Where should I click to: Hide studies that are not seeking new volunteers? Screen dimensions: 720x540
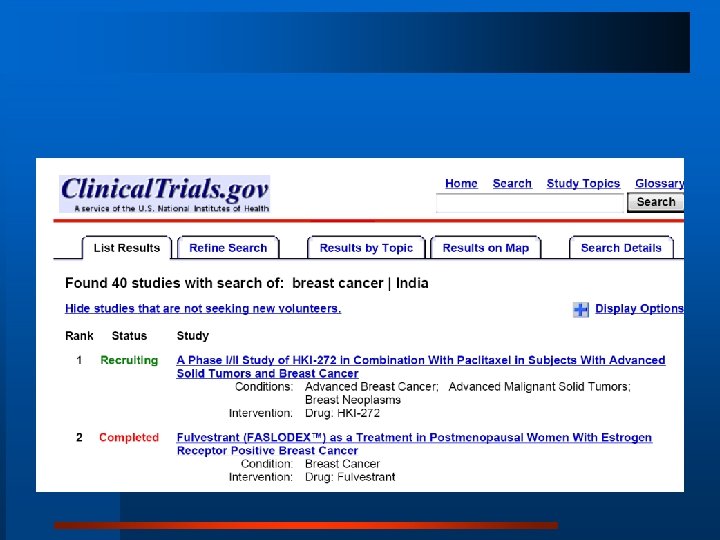(x=203, y=309)
